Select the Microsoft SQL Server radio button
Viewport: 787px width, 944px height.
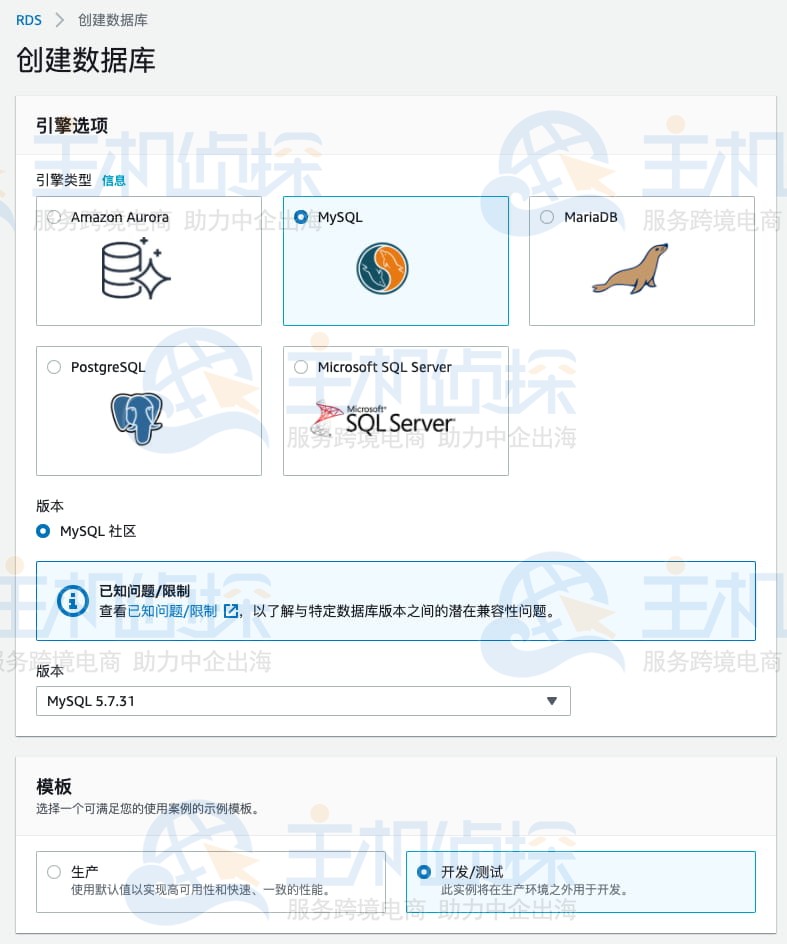pos(301,367)
